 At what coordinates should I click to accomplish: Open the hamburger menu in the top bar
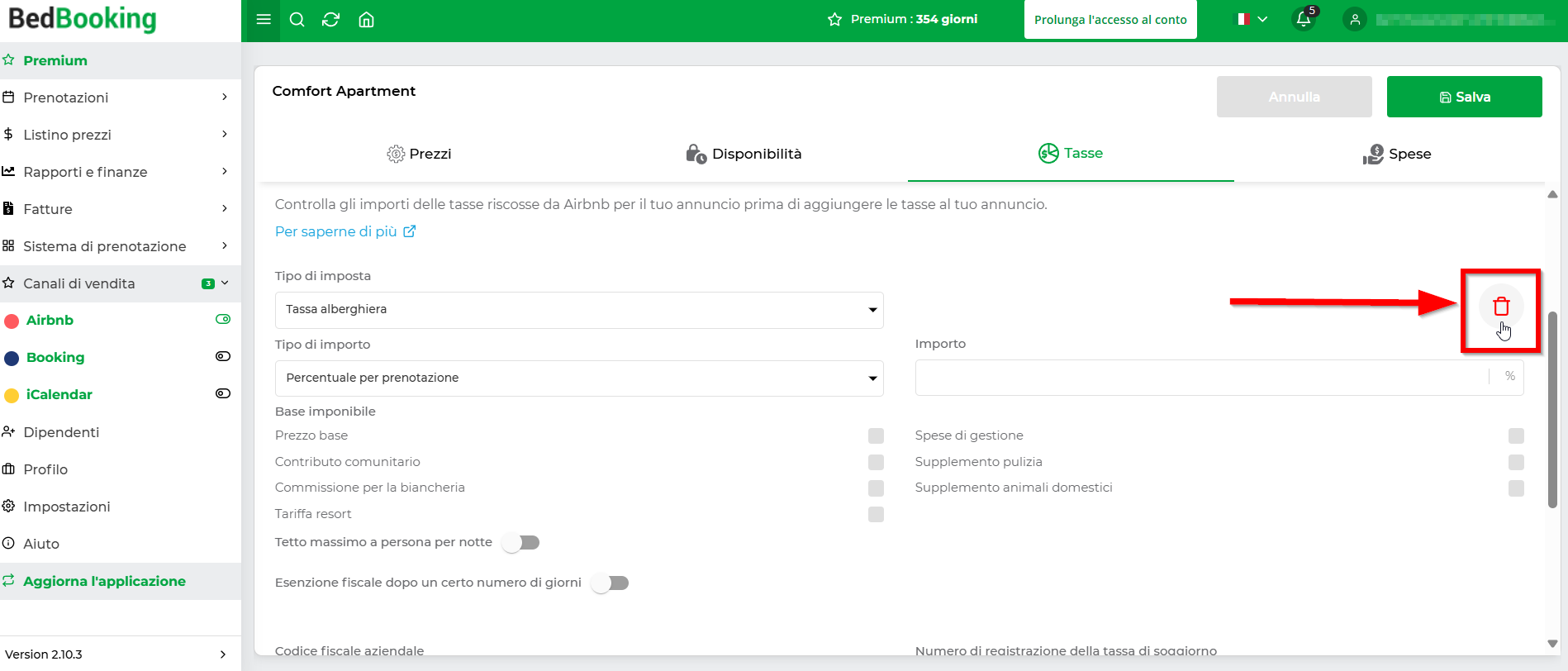pyautogui.click(x=264, y=20)
